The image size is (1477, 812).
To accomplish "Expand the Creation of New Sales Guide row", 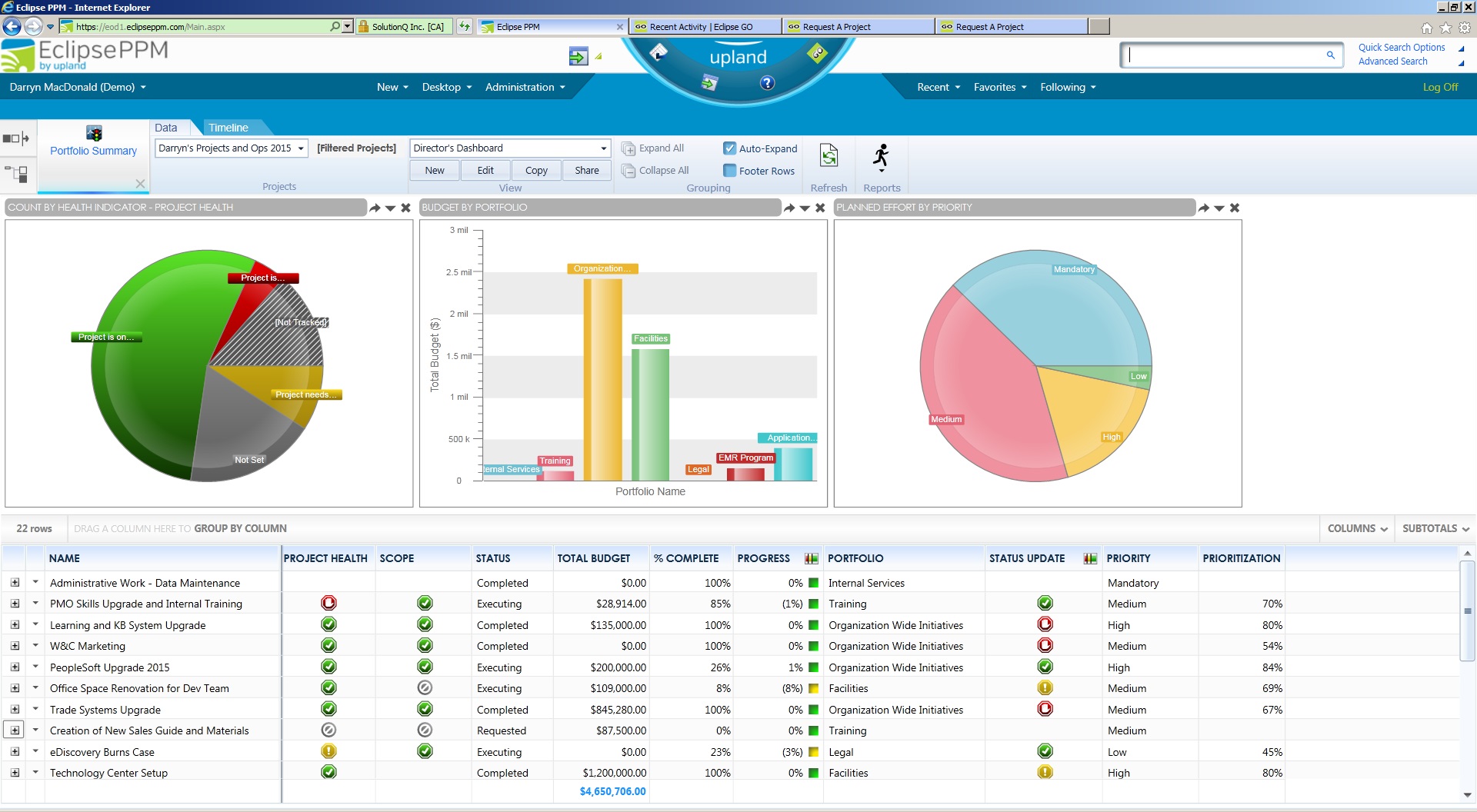I will pos(15,730).
